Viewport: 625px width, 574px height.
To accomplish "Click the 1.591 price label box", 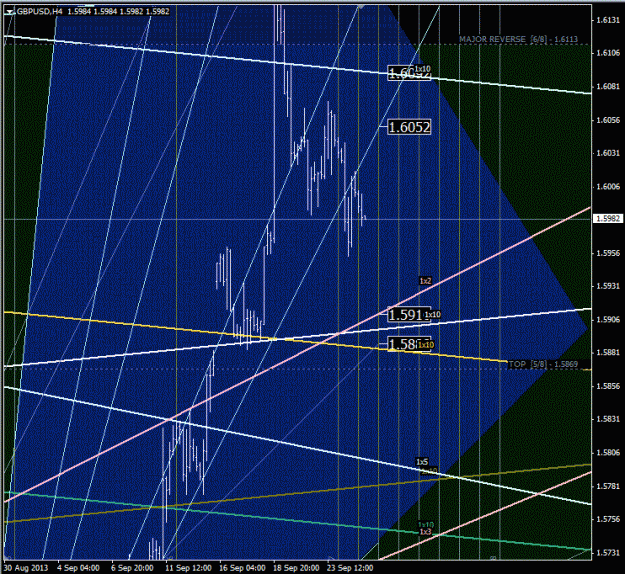I will [407, 315].
